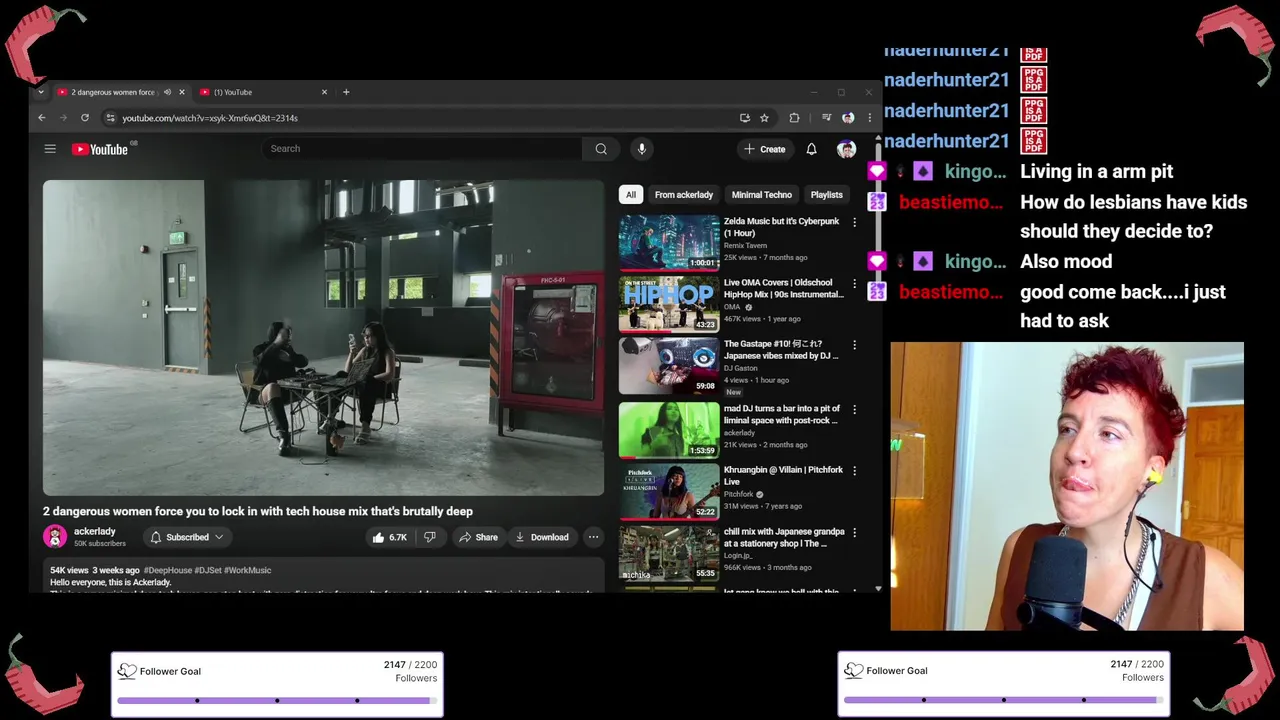Mute tab using speaker icon
Image resolution: width=1280 pixels, height=720 pixels.
(167, 92)
